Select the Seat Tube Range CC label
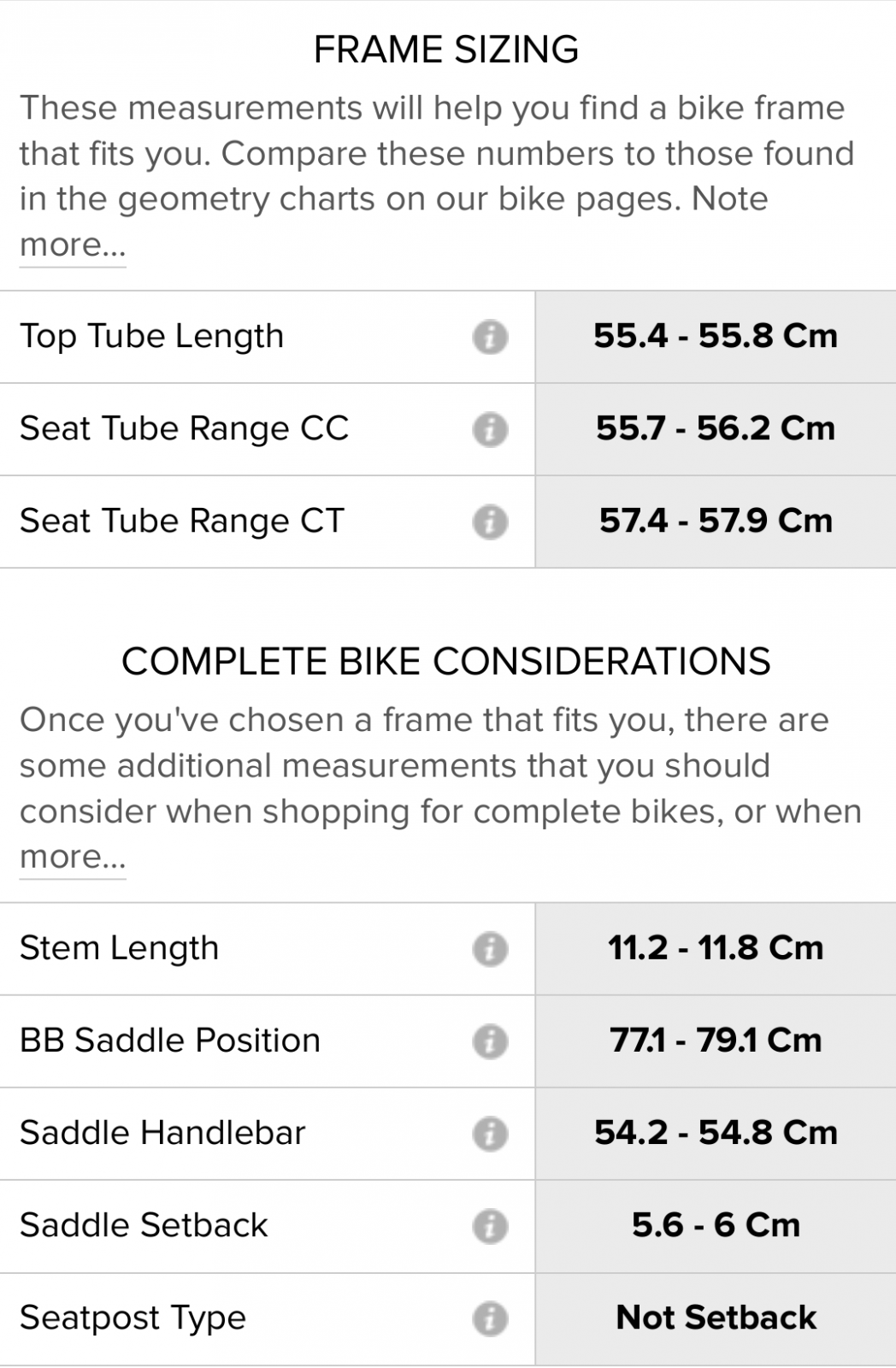 point(184,428)
